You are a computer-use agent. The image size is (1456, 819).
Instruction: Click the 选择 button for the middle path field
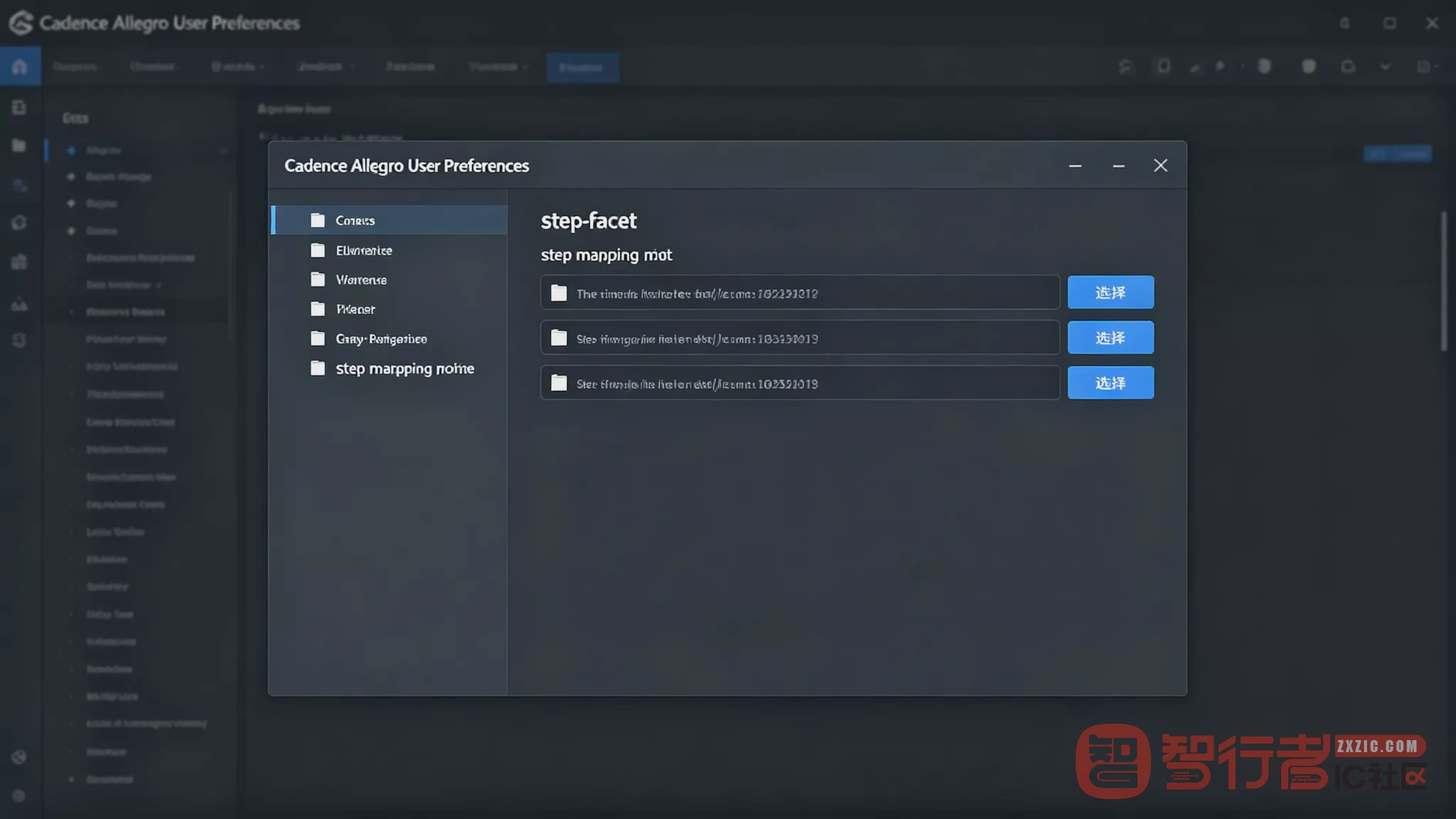click(1110, 338)
